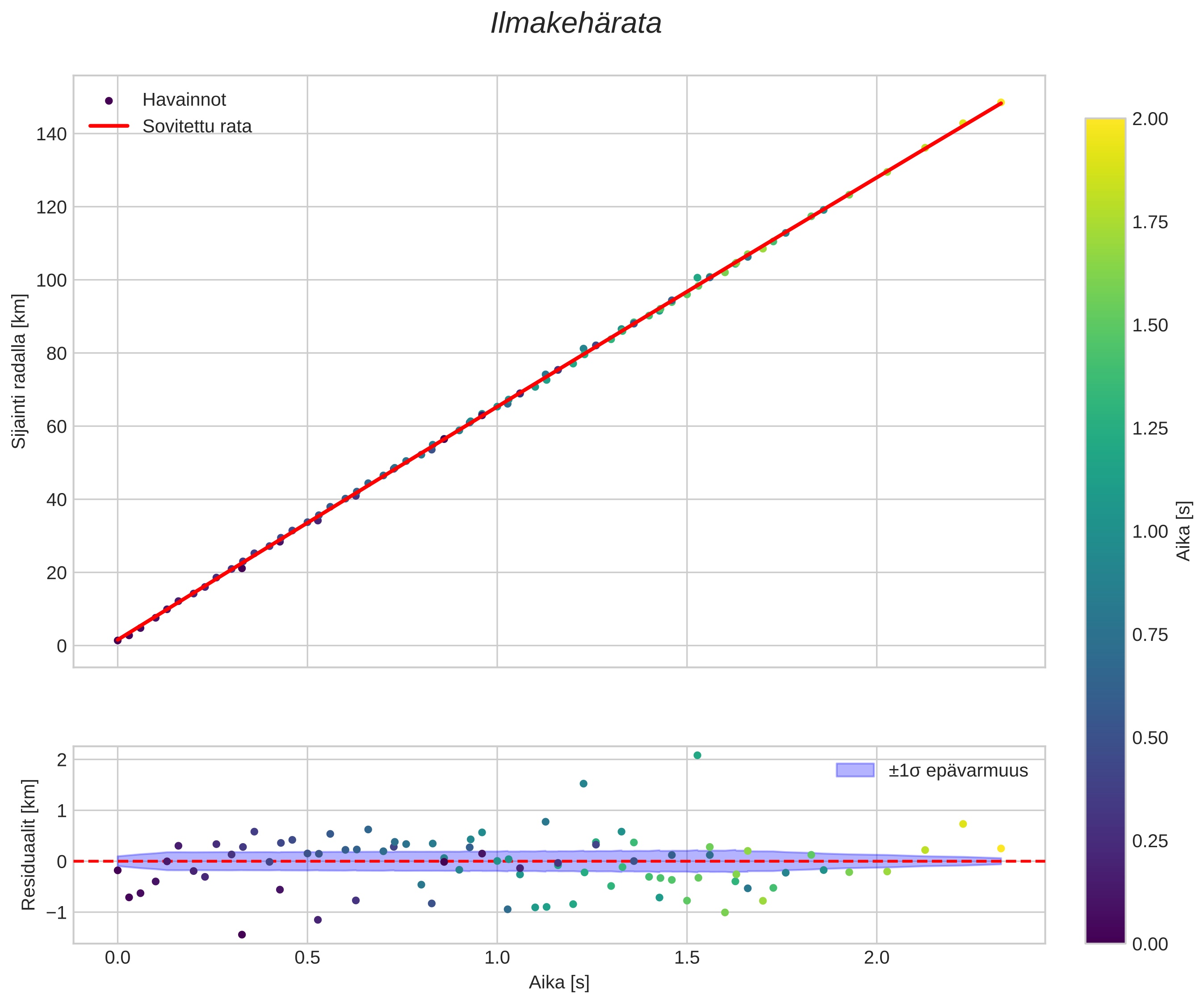The image size is (1204, 1003).
Task: Click the first observation point at time zero
Action: pyautogui.click(x=117, y=640)
